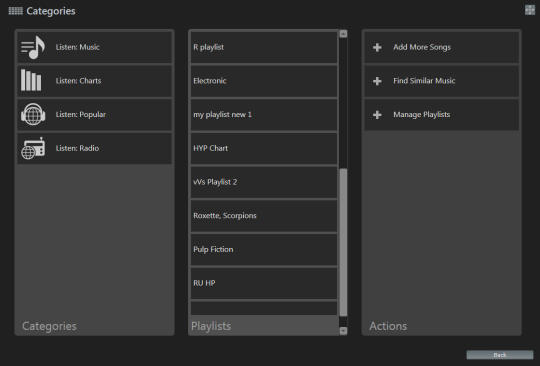Click the plus icon beside Add More Songs
Viewport: 540px width, 366px height.
click(x=377, y=47)
